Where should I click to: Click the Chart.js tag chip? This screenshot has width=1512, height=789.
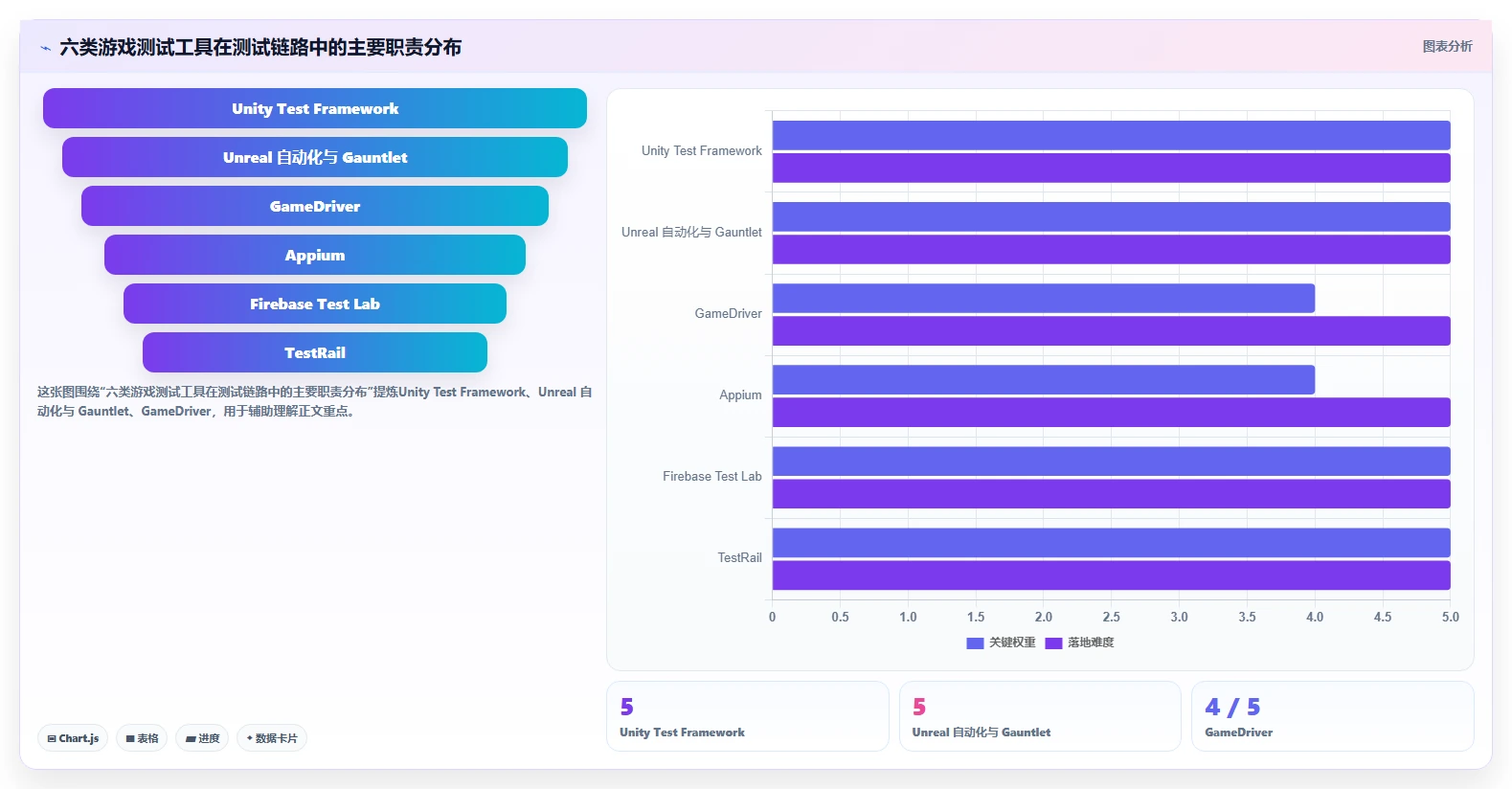point(73,738)
